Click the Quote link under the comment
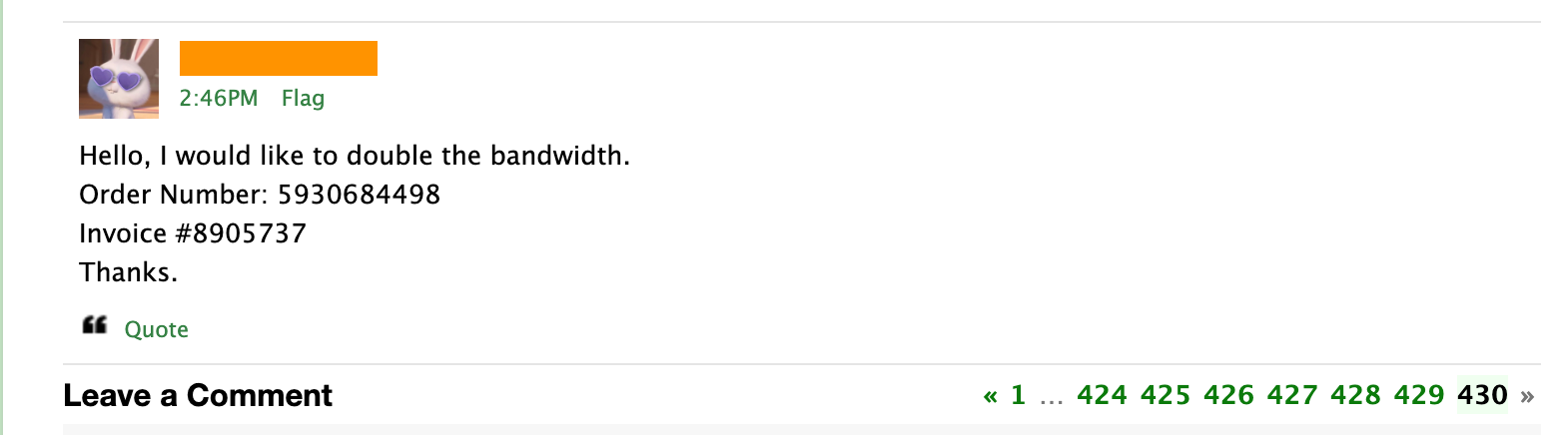This screenshot has height=435, width=1568. (156, 329)
